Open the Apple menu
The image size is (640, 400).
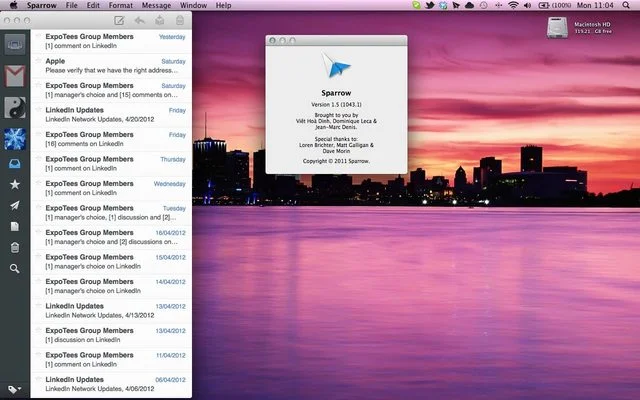click(13, 5)
